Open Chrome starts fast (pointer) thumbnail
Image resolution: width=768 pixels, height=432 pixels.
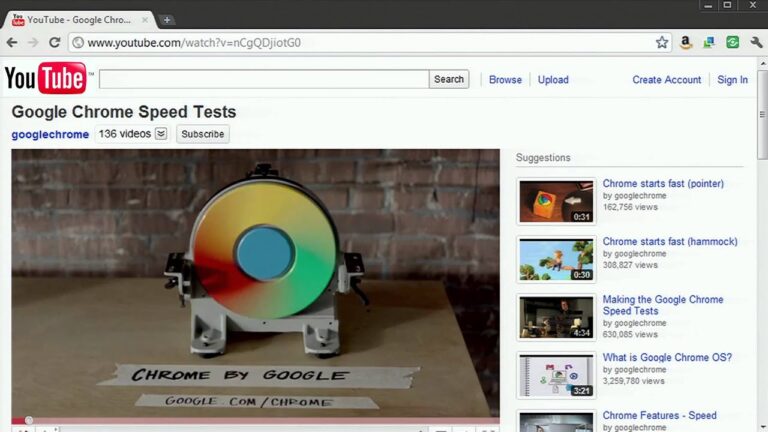pos(556,201)
